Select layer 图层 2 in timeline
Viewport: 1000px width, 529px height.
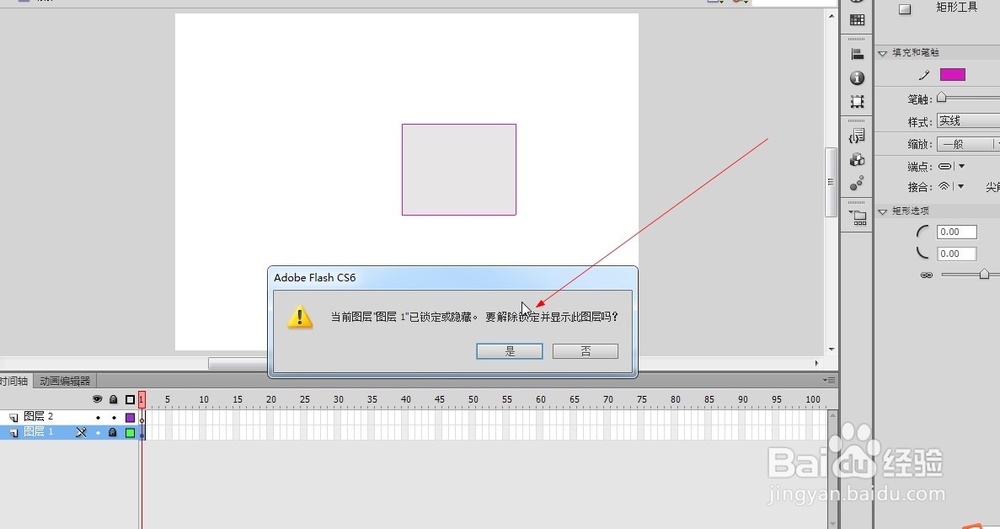coord(38,417)
